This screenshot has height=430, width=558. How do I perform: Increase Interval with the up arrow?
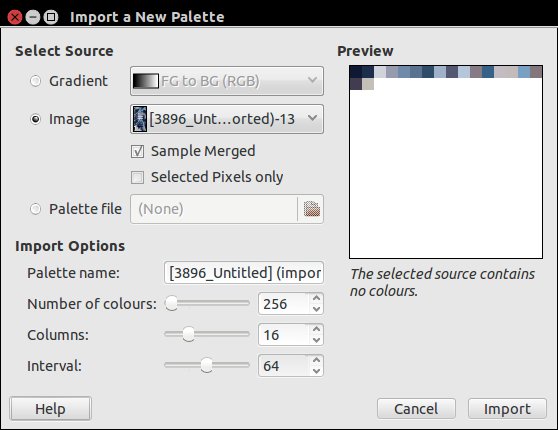point(316,360)
